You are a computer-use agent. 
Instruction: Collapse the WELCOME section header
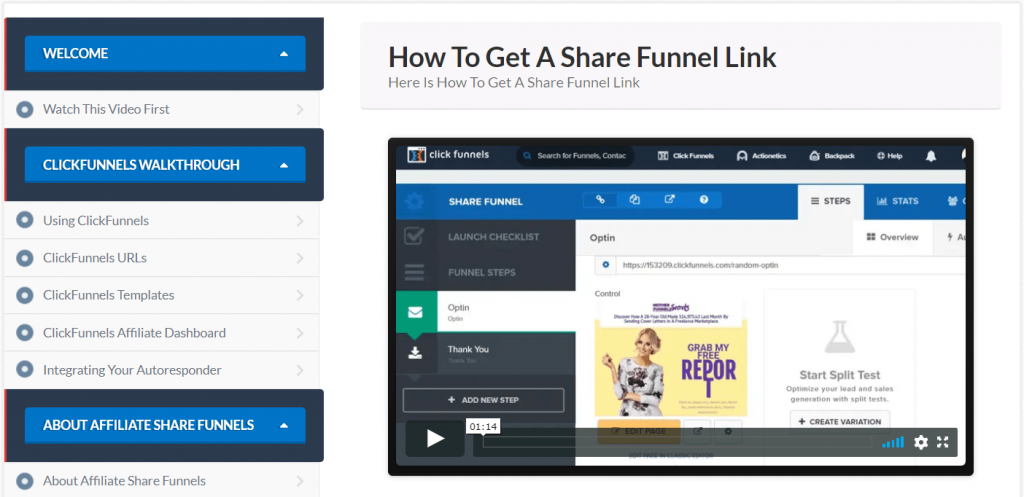(x=165, y=54)
